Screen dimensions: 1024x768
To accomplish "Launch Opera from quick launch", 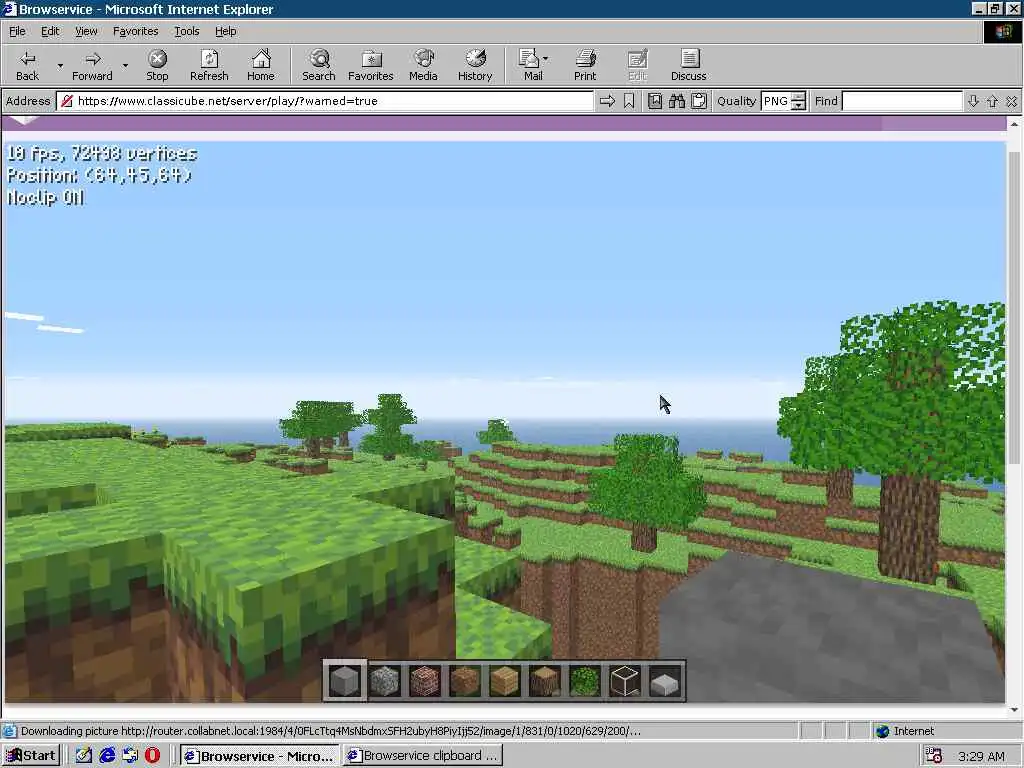I will pyautogui.click(x=152, y=756).
